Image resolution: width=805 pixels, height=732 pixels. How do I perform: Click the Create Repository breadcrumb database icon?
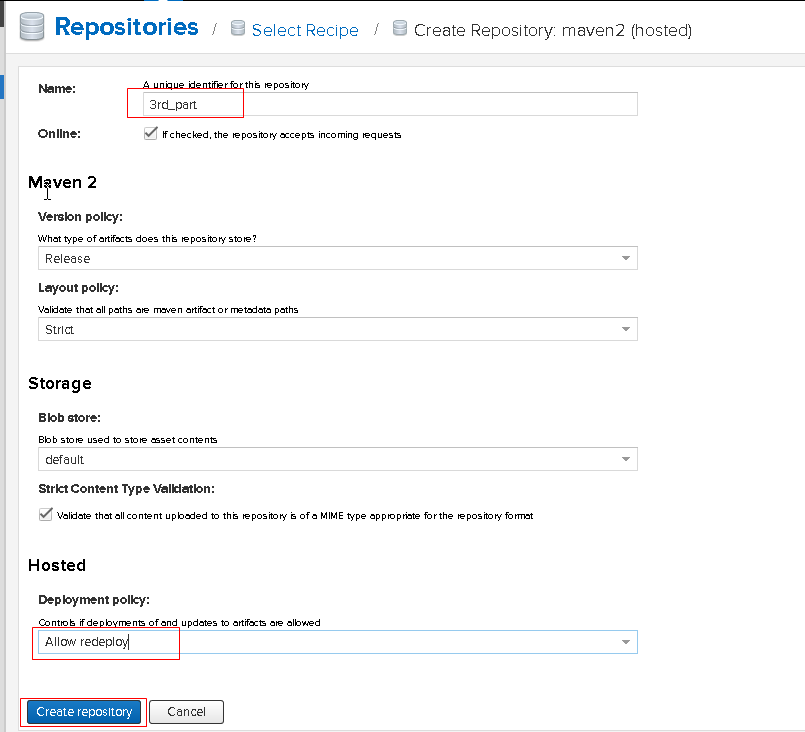400,28
